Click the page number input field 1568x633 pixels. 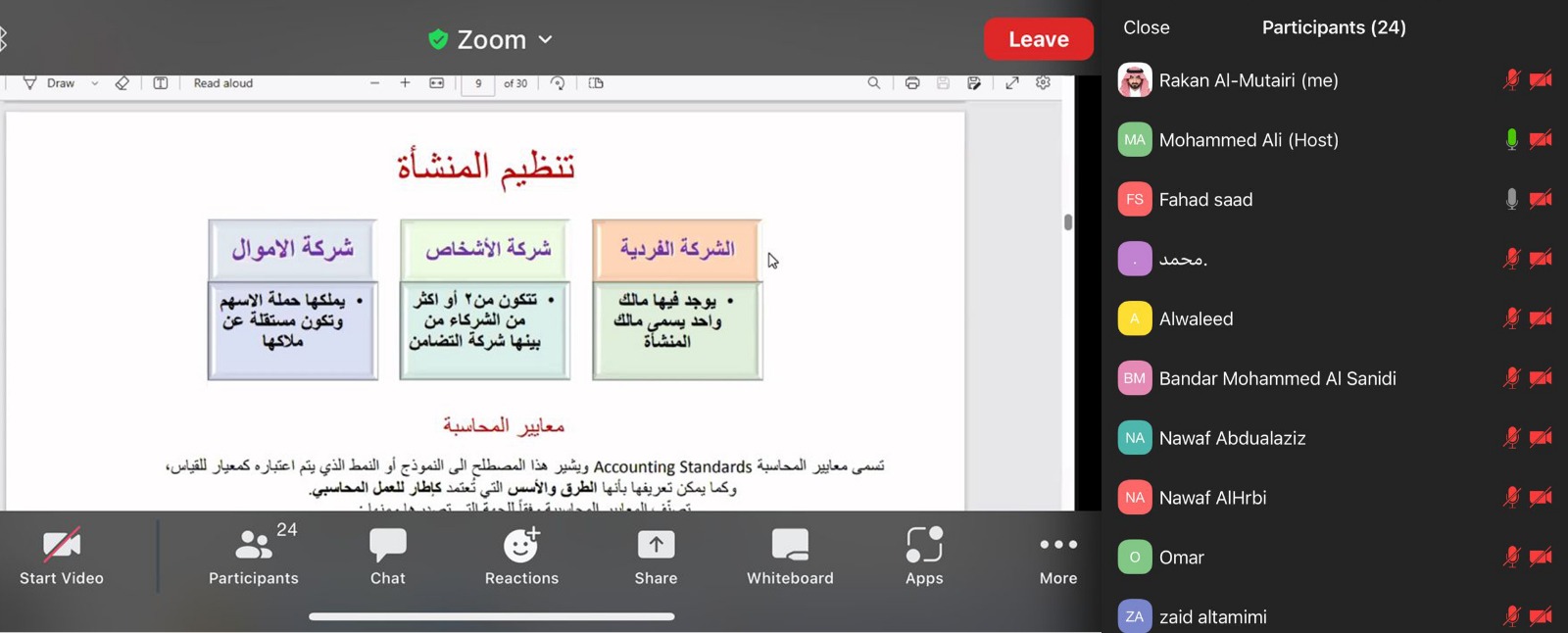[478, 84]
